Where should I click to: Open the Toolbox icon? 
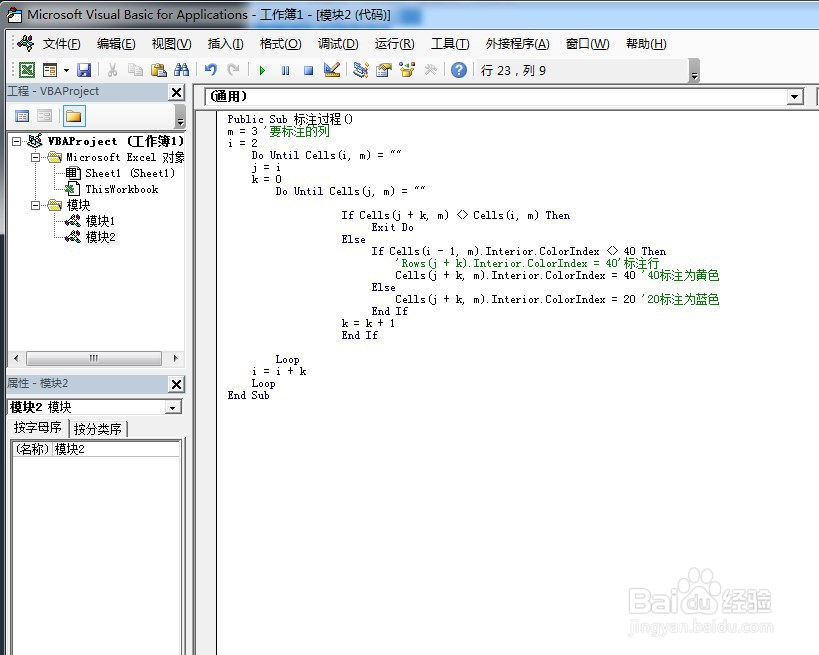(x=430, y=70)
